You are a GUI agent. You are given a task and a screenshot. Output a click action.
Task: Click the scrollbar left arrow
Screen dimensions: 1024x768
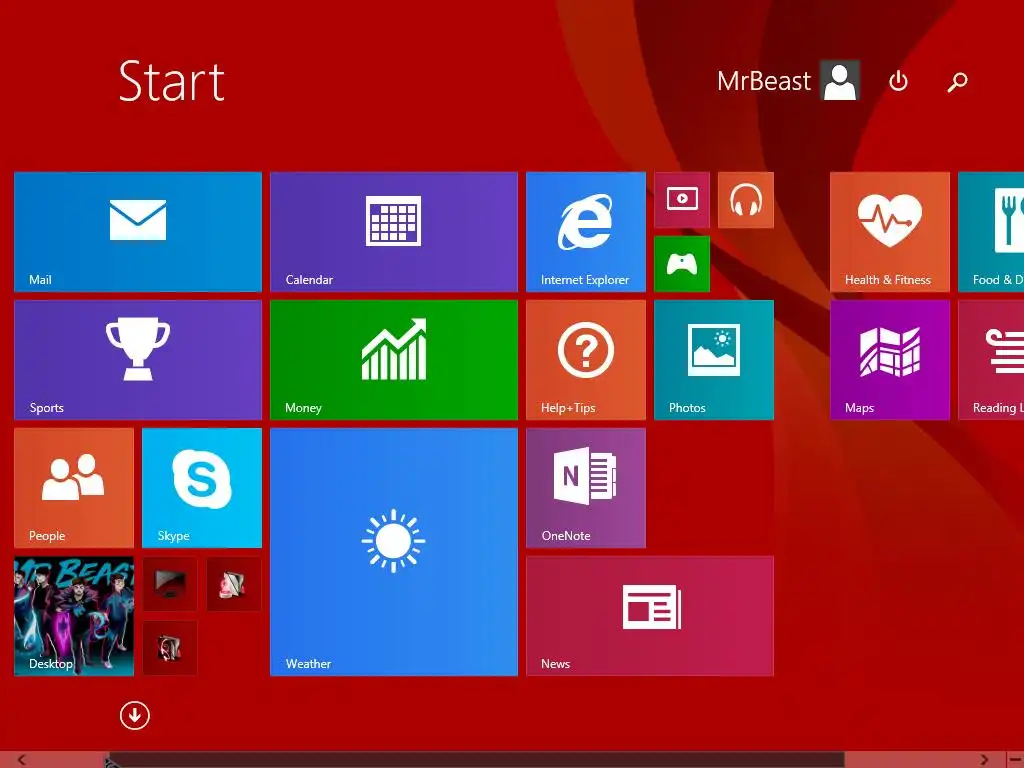[21, 760]
